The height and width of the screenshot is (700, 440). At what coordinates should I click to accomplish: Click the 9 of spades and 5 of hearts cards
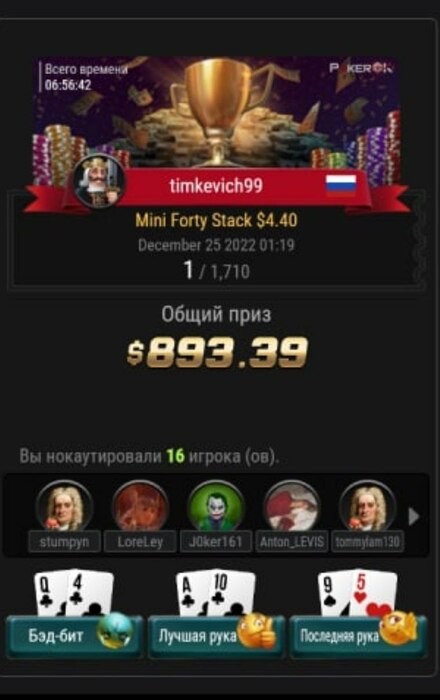click(358, 593)
